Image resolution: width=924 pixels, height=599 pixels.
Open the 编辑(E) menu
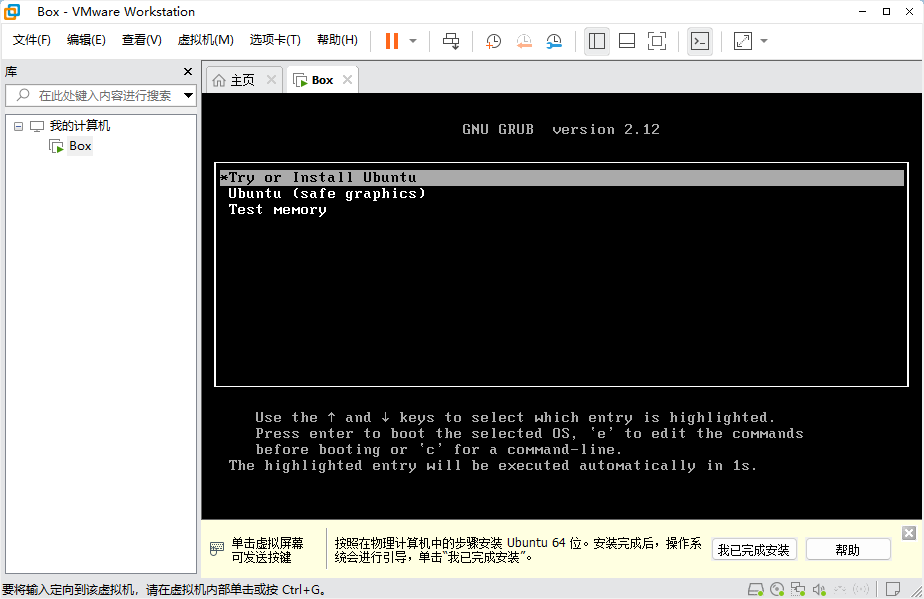[86, 40]
